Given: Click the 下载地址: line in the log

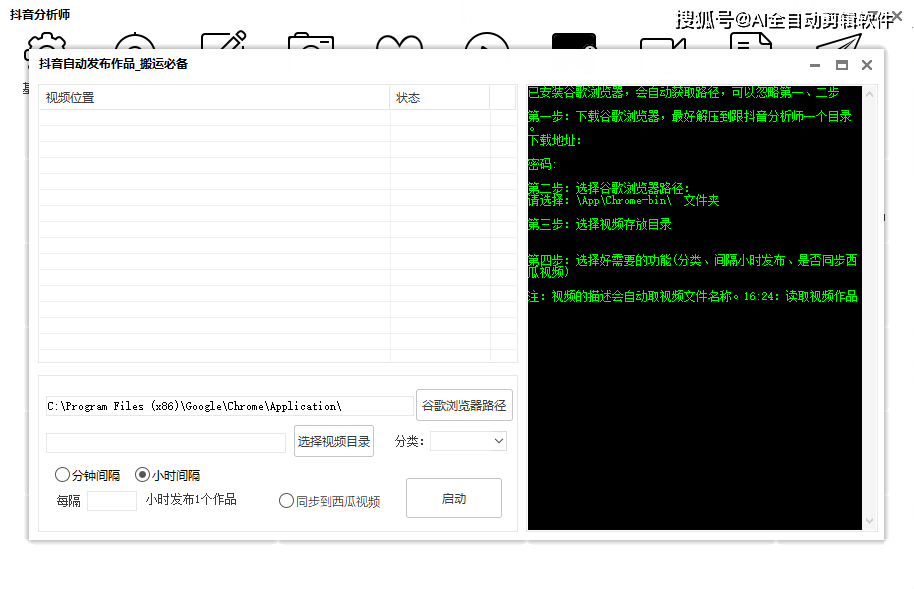Looking at the screenshot, I should [x=555, y=141].
